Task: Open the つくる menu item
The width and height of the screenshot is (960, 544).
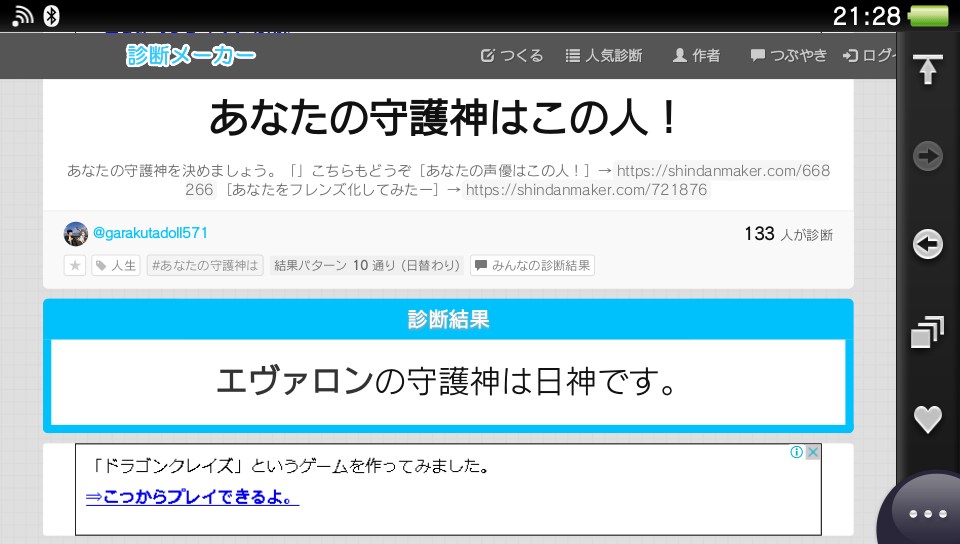Action: [512, 56]
